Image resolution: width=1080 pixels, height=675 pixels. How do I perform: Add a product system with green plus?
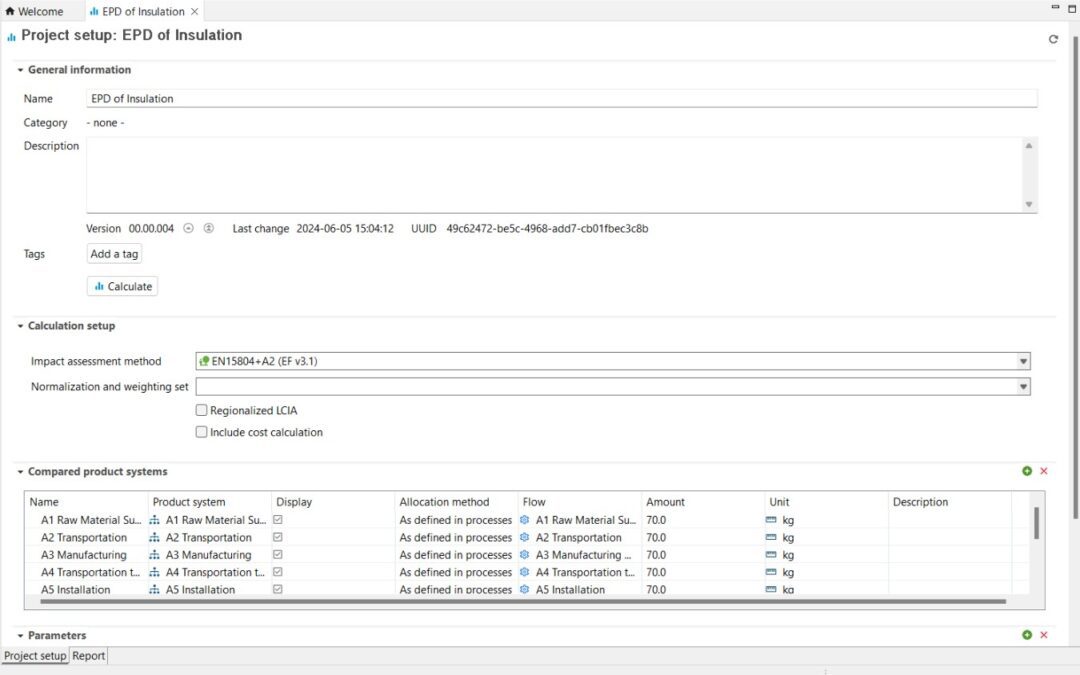(1027, 471)
